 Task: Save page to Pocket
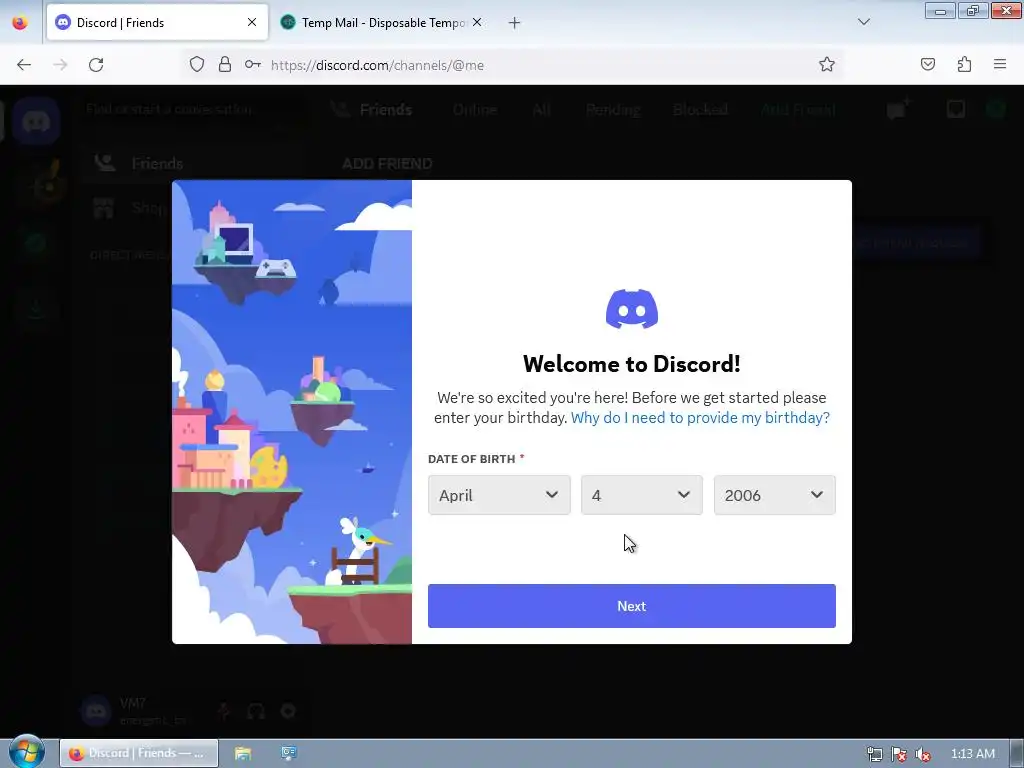pyautogui.click(x=927, y=65)
